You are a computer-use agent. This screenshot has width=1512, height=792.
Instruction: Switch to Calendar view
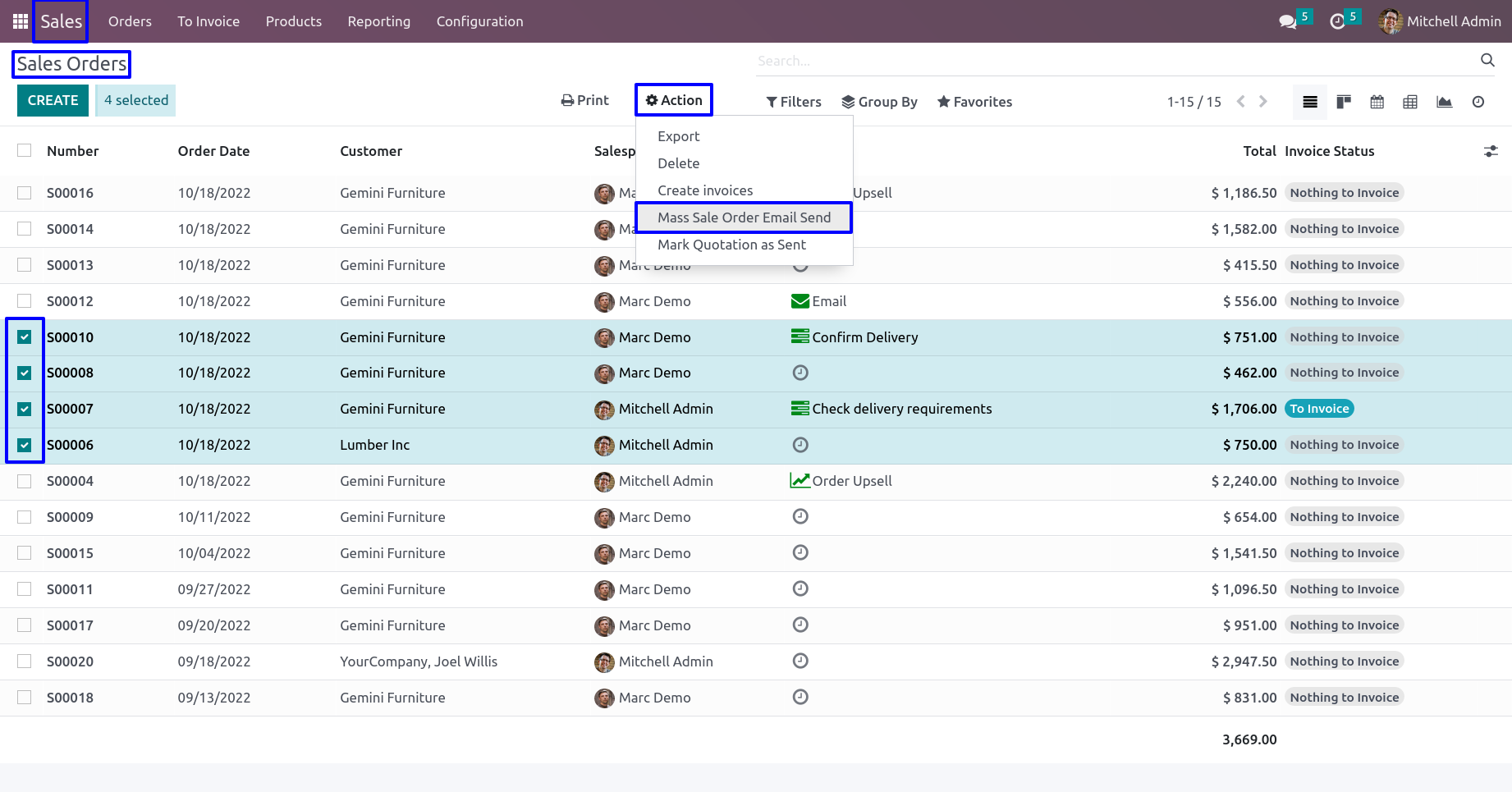tap(1377, 102)
